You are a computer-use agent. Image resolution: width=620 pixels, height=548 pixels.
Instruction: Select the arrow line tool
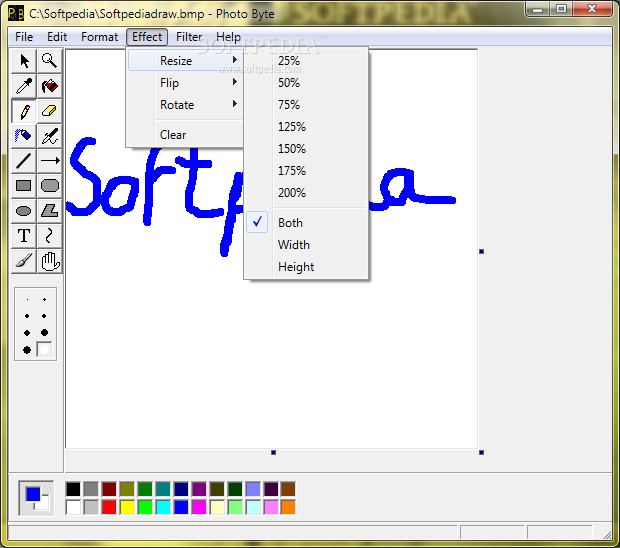click(49, 161)
